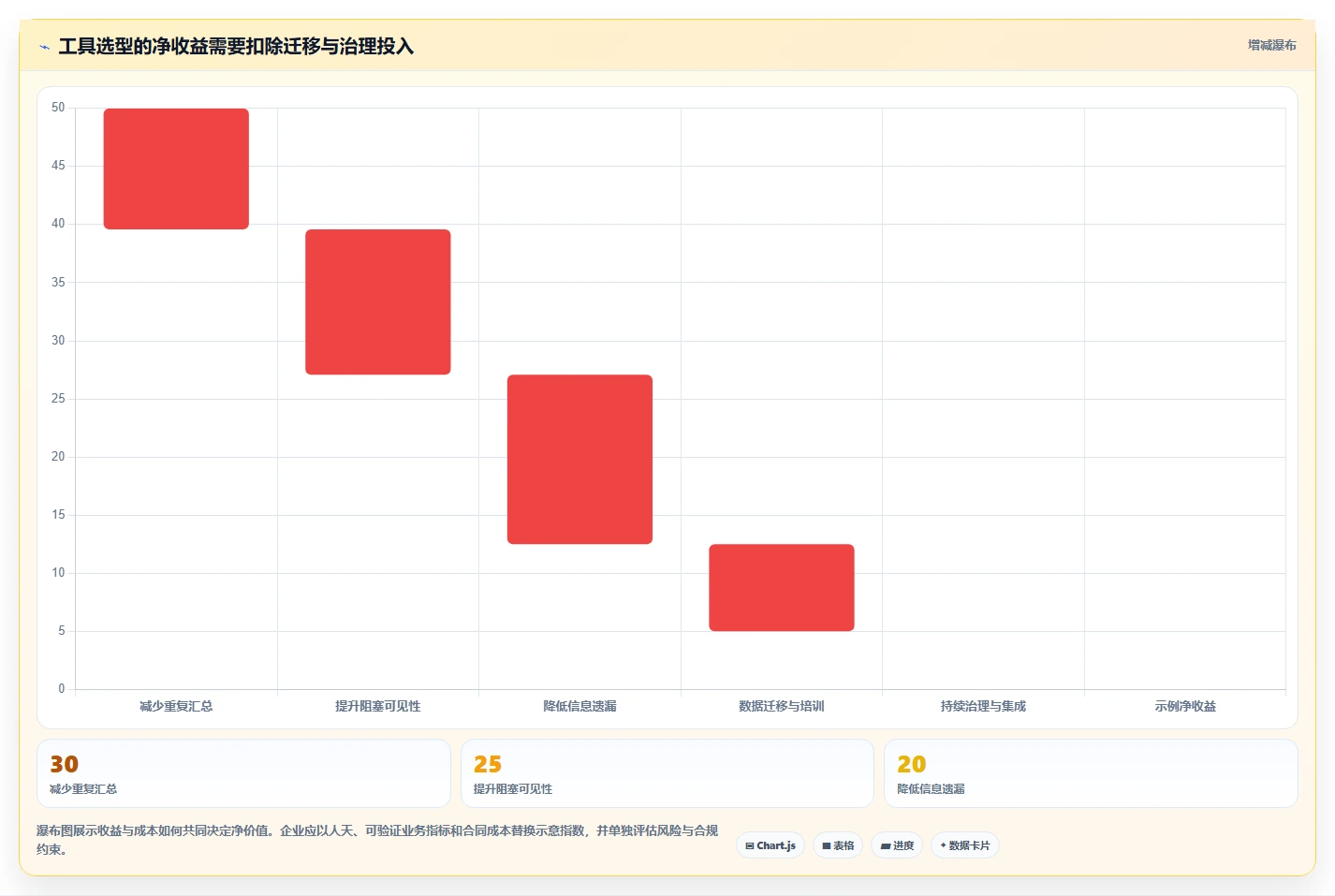Click the red bar for 提升阻塞可见性
Screen dimensions: 1335x896
click(378, 301)
